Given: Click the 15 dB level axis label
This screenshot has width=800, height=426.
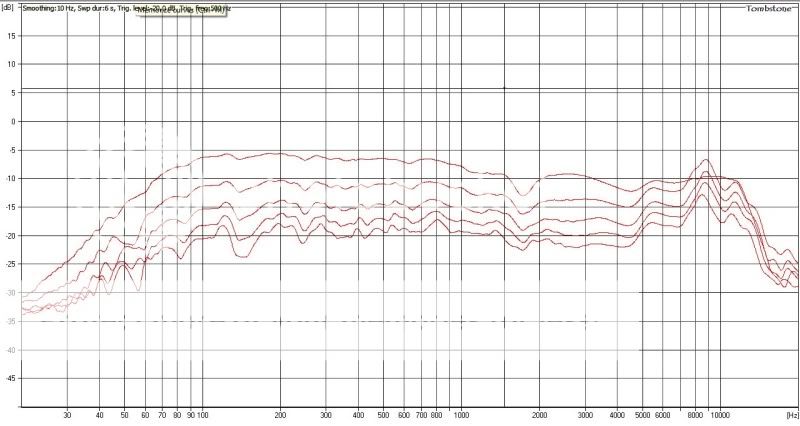Looking at the screenshot, I should pyautogui.click(x=12, y=35).
